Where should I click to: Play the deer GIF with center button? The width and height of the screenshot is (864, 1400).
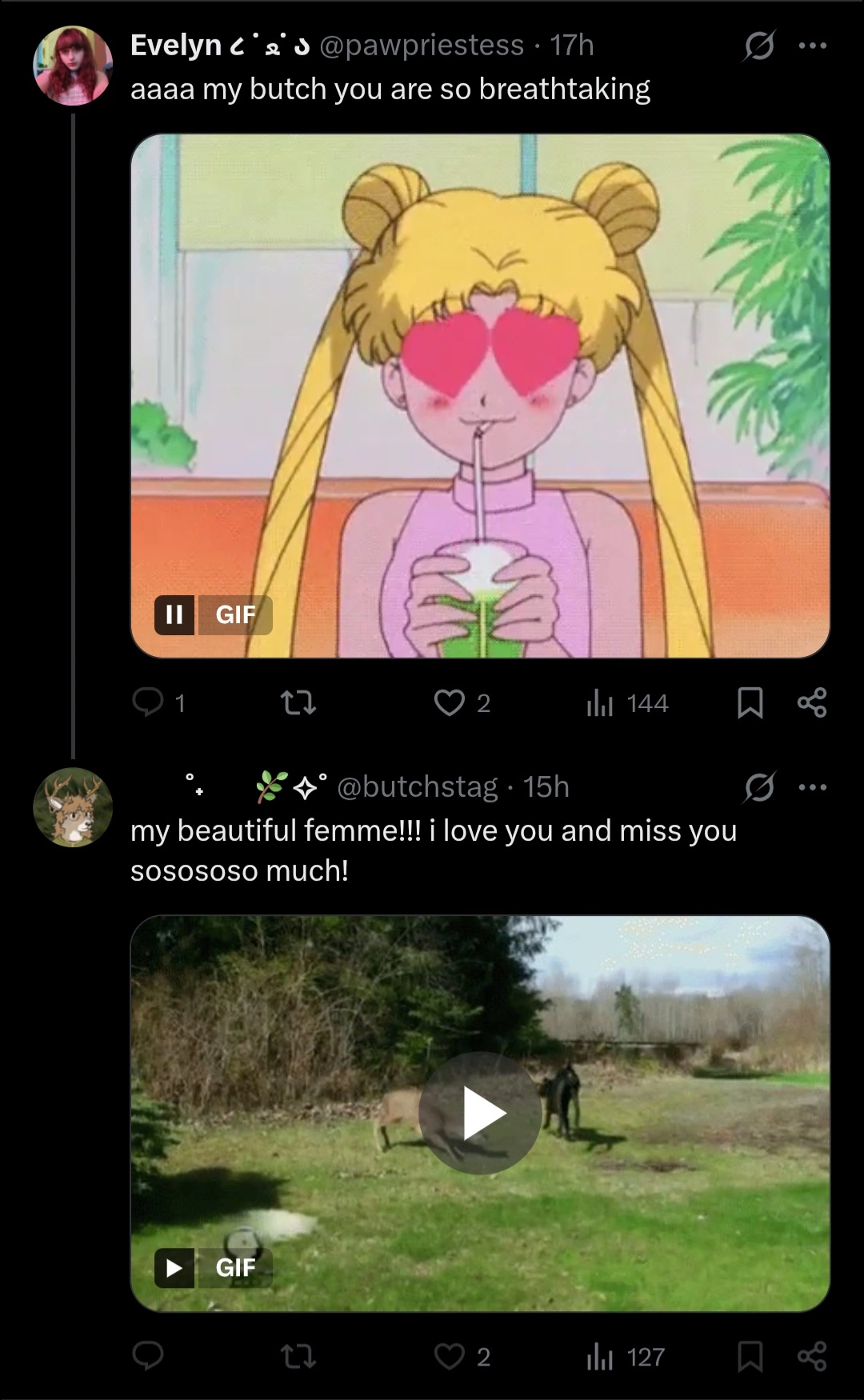[480, 1113]
